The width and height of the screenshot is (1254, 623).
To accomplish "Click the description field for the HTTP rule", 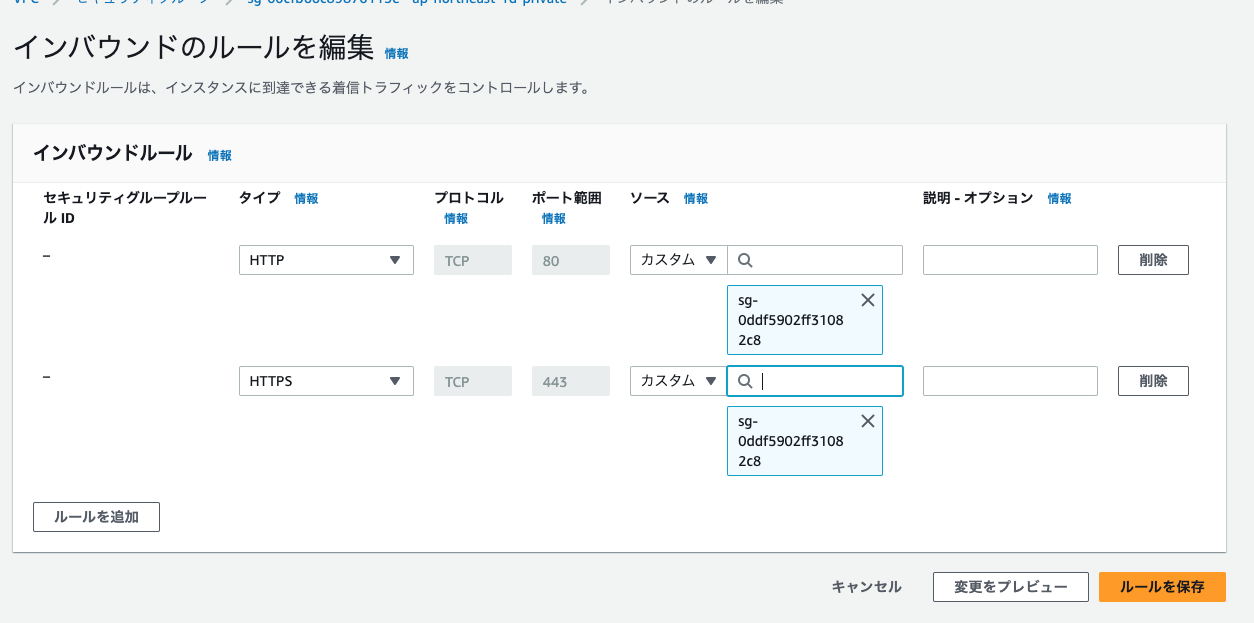I will pyautogui.click(x=1010, y=260).
